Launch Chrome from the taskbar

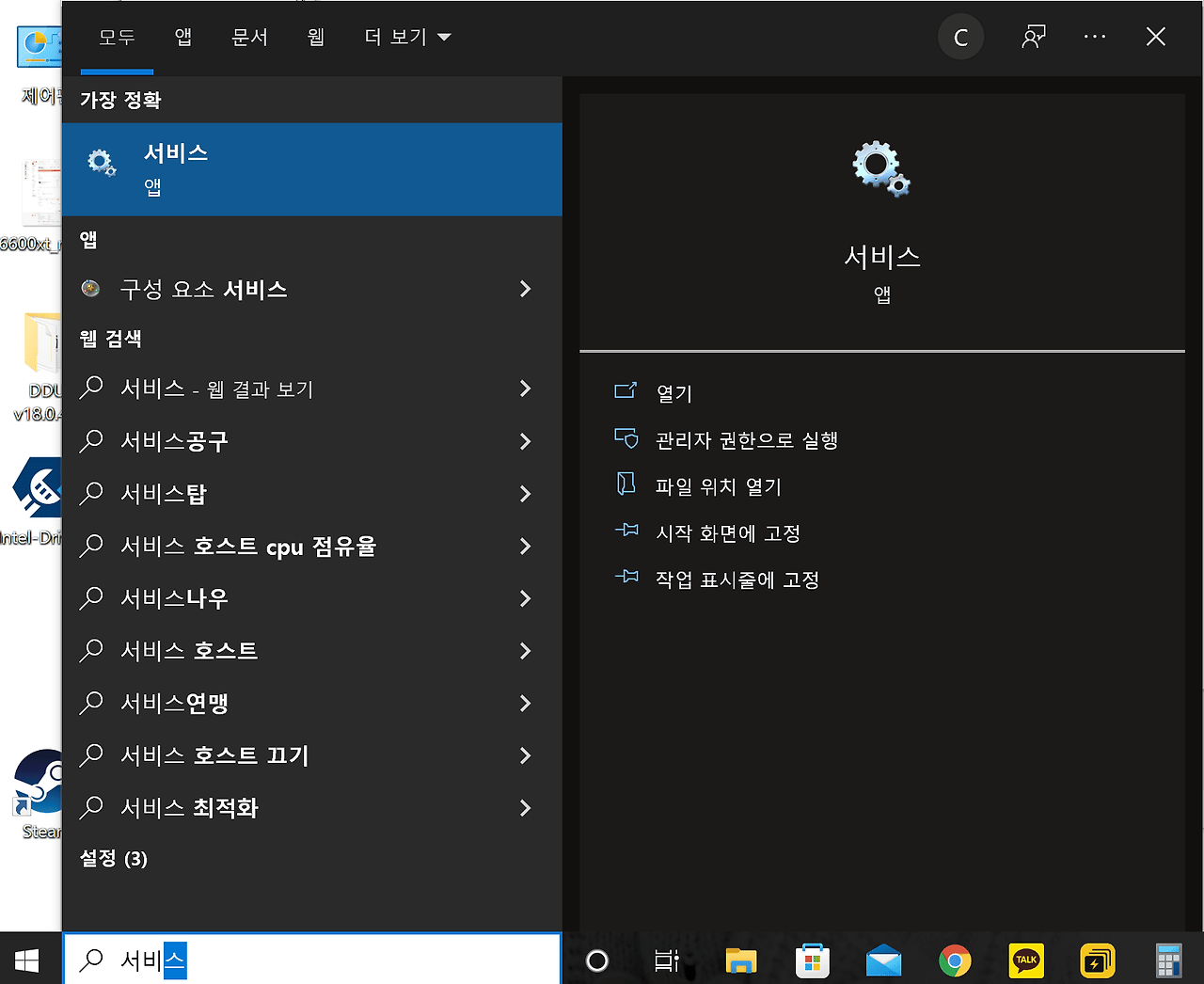(954, 960)
